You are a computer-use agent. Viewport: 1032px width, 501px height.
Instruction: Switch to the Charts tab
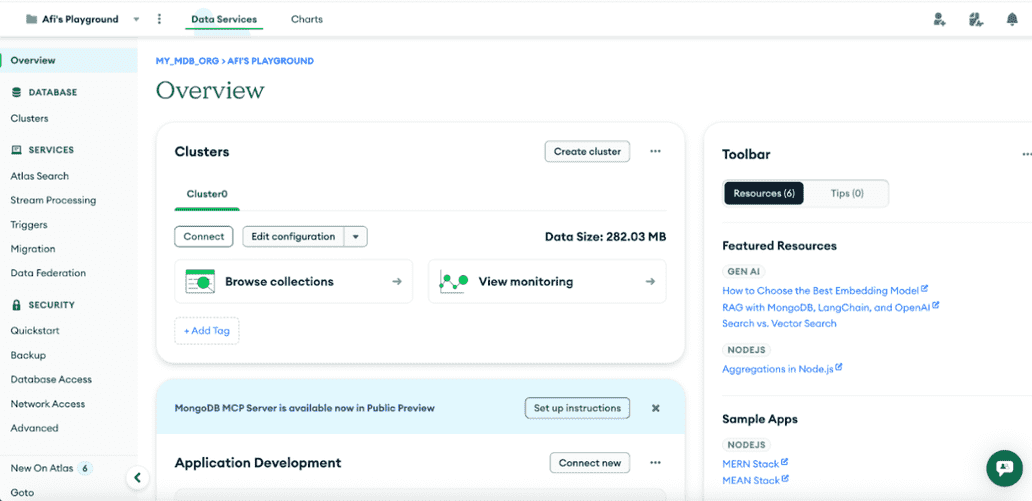[x=307, y=19]
